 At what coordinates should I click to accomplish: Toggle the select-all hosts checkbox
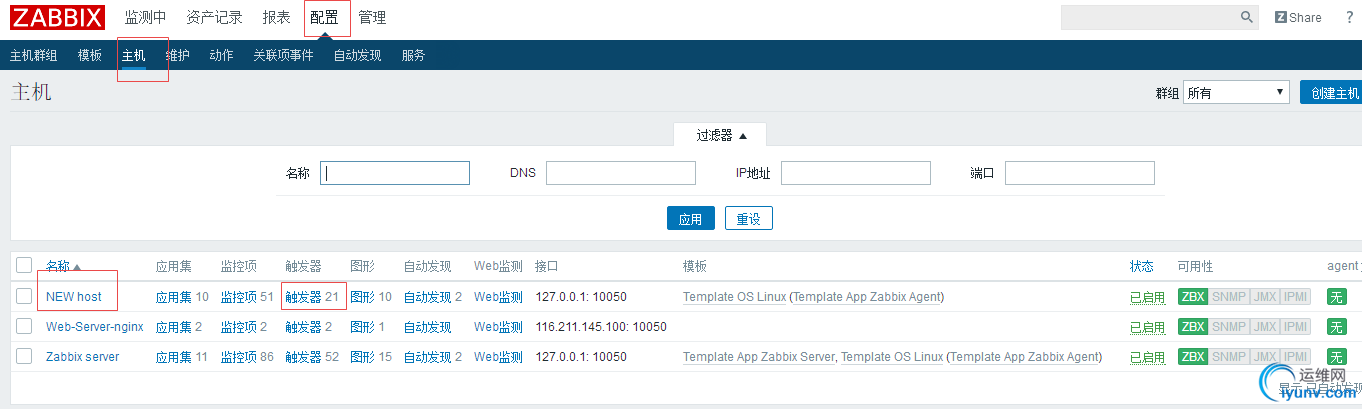coord(24,266)
